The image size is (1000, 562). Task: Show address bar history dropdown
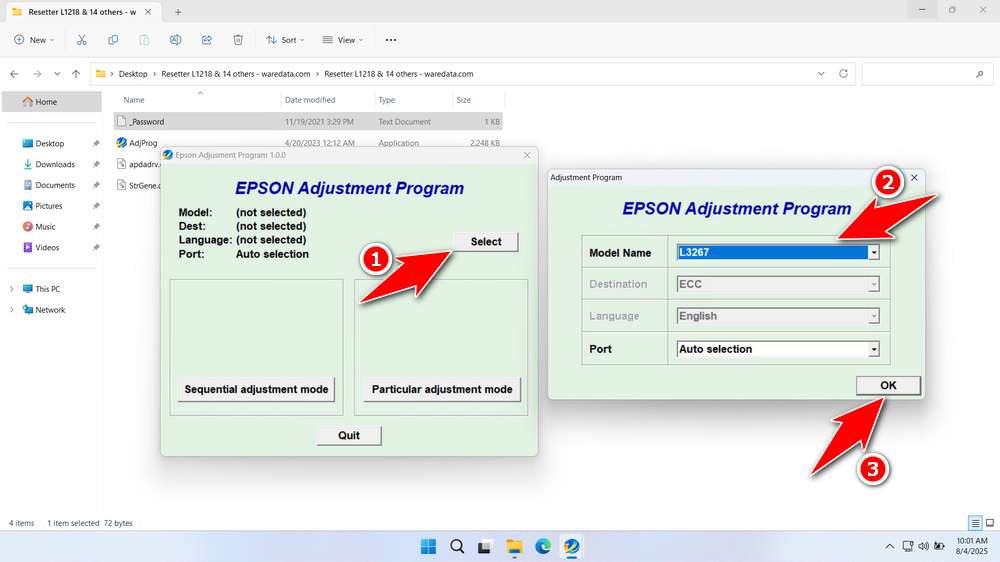click(821, 74)
